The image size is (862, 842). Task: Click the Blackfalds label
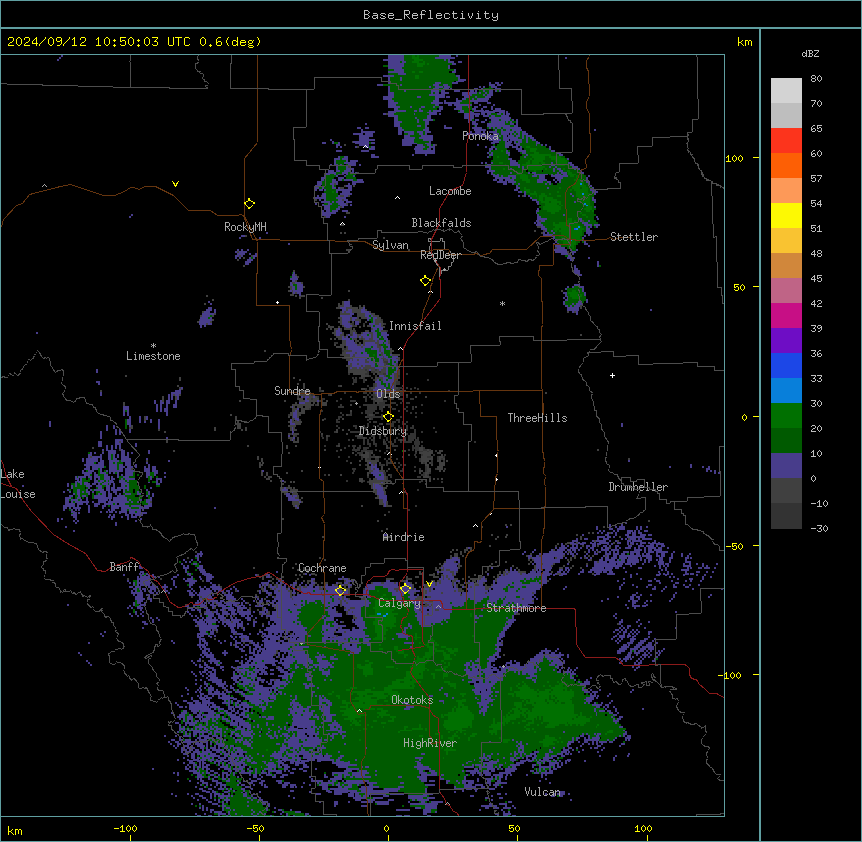point(441,223)
